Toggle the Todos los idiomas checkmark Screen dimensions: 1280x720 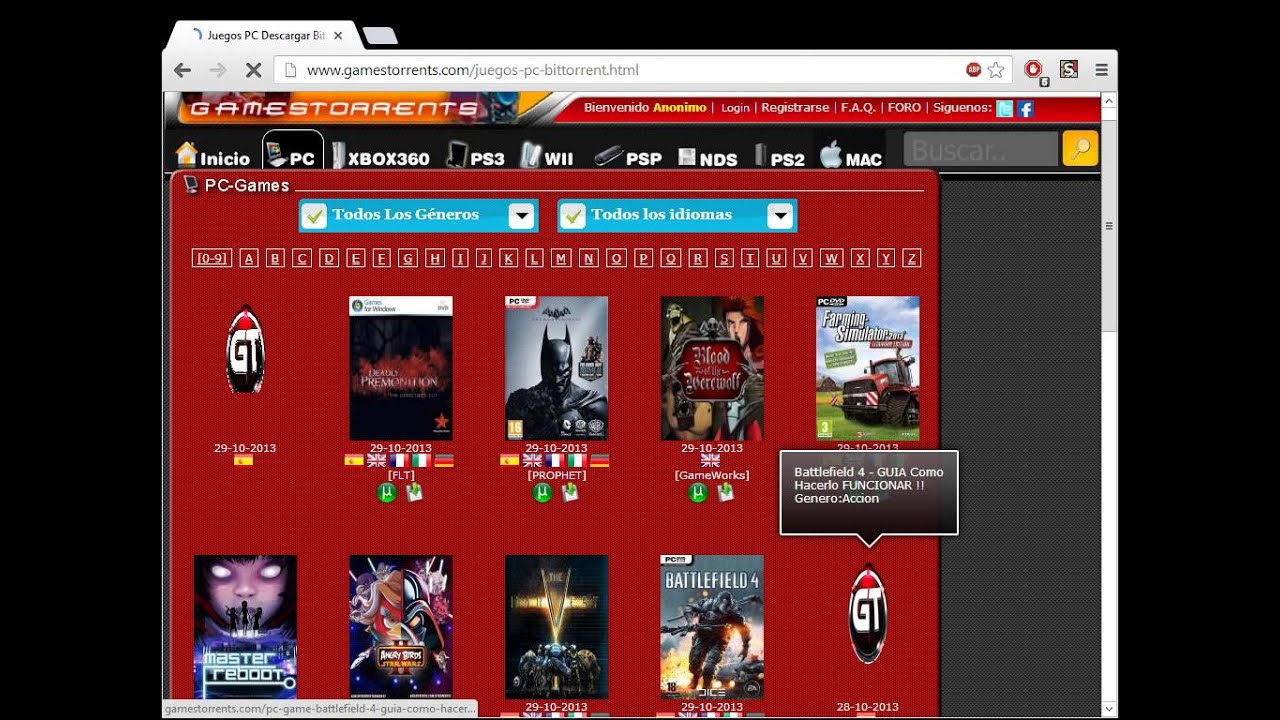[x=573, y=215]
